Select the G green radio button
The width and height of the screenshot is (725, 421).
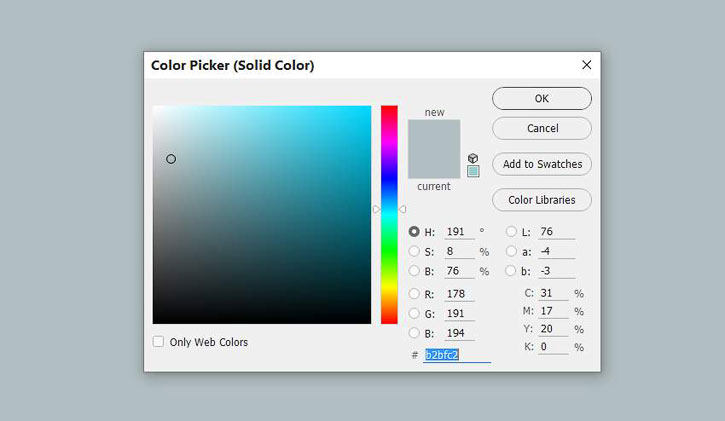[414, 314]
